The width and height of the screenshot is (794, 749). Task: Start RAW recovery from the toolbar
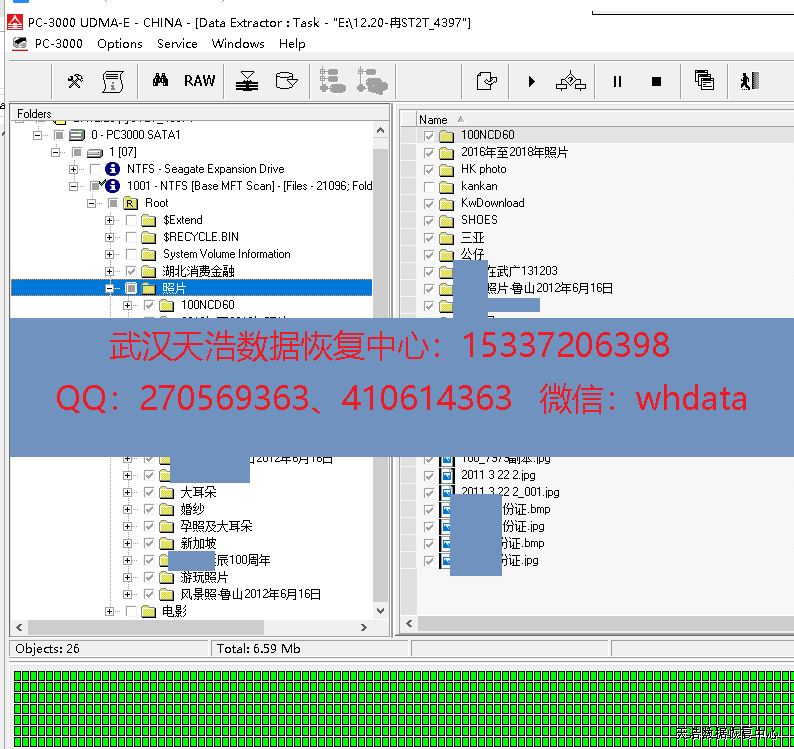tap(199, 81)
